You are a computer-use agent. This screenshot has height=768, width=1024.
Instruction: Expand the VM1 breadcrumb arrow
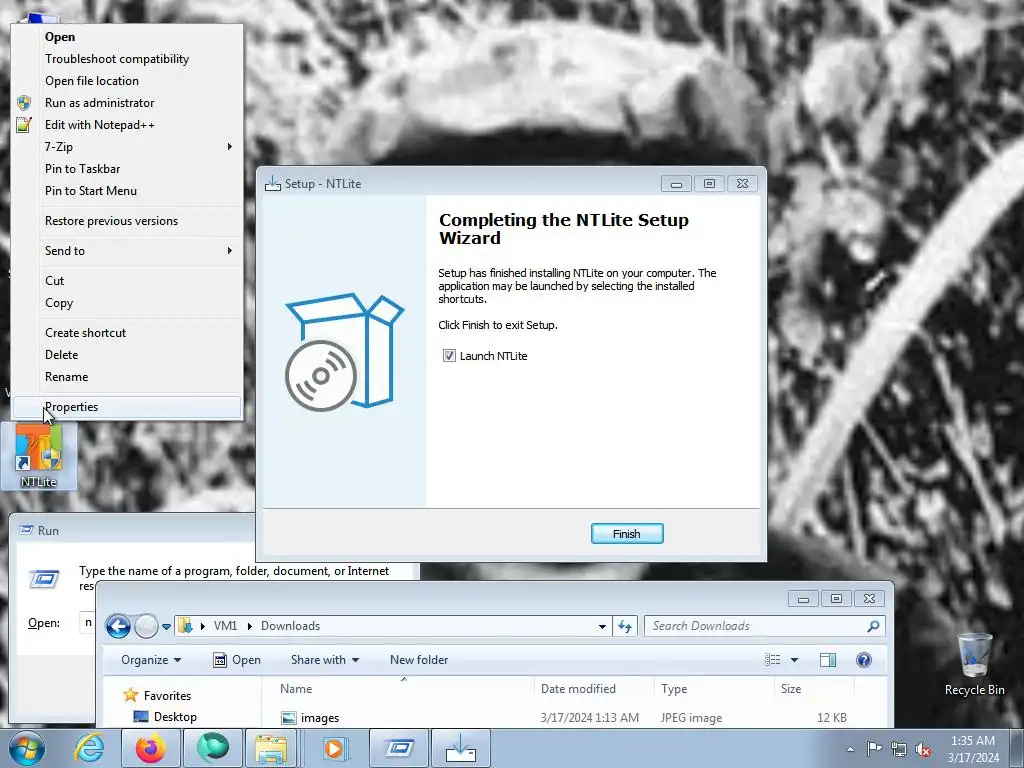click(249, 626)
